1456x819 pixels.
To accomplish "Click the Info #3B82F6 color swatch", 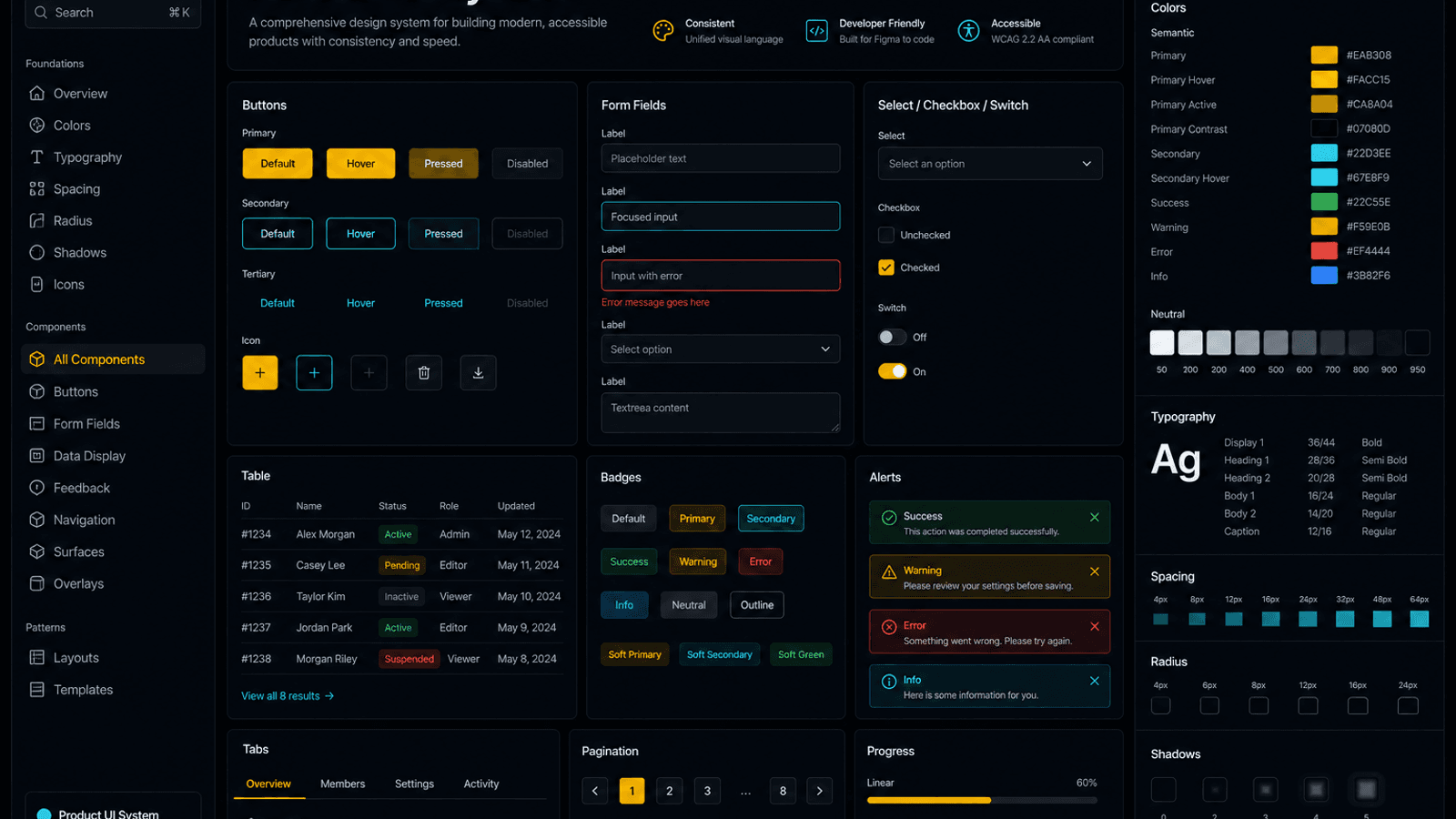I will pyautogui.click(x=1324, y=276).
